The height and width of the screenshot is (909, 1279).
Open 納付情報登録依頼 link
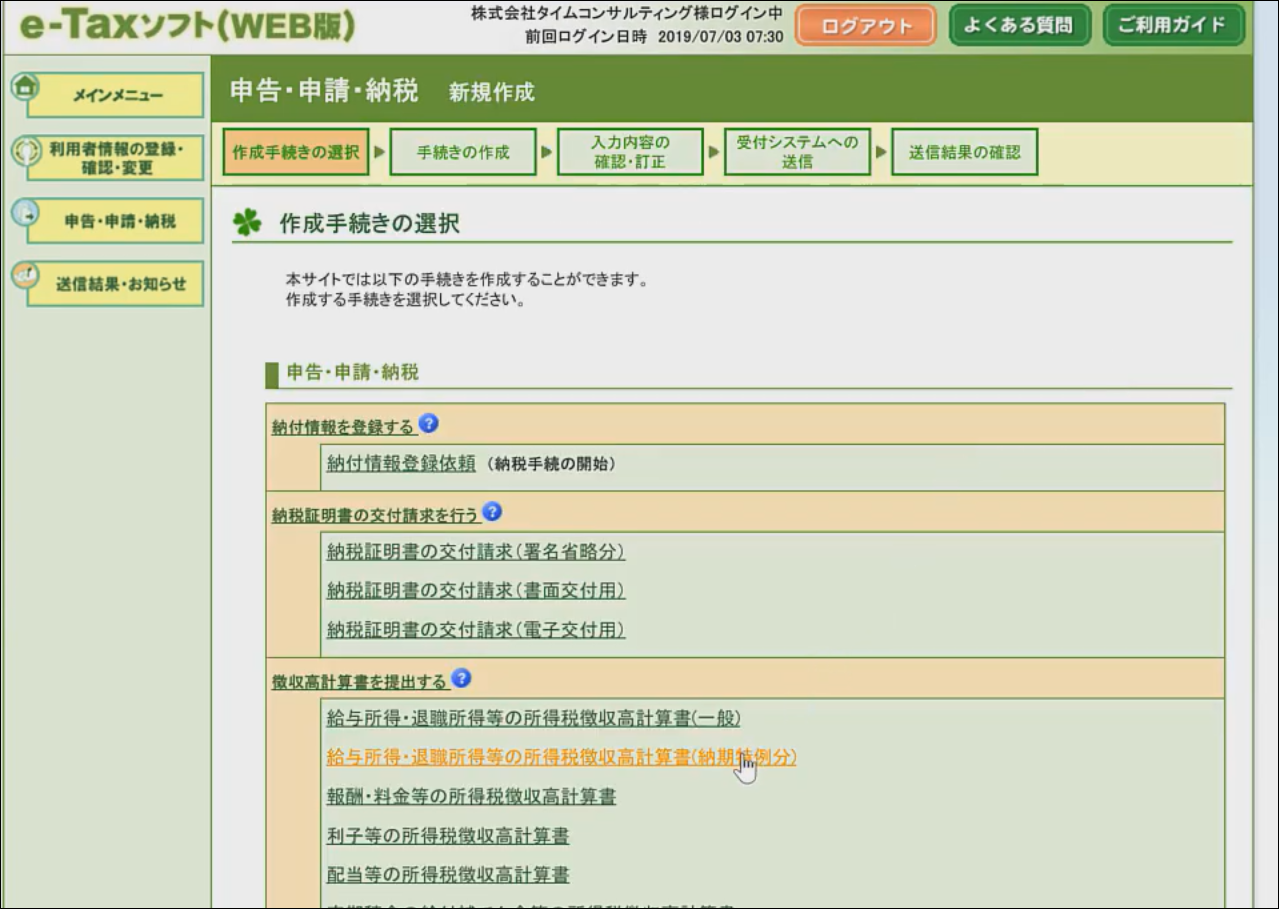401,464
